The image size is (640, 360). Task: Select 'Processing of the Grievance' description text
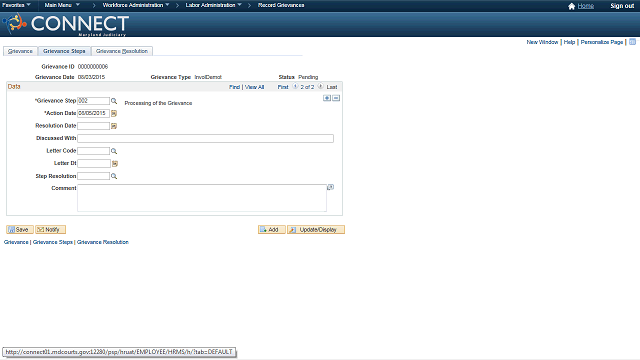pyautogui.click(x=158, y=103)
